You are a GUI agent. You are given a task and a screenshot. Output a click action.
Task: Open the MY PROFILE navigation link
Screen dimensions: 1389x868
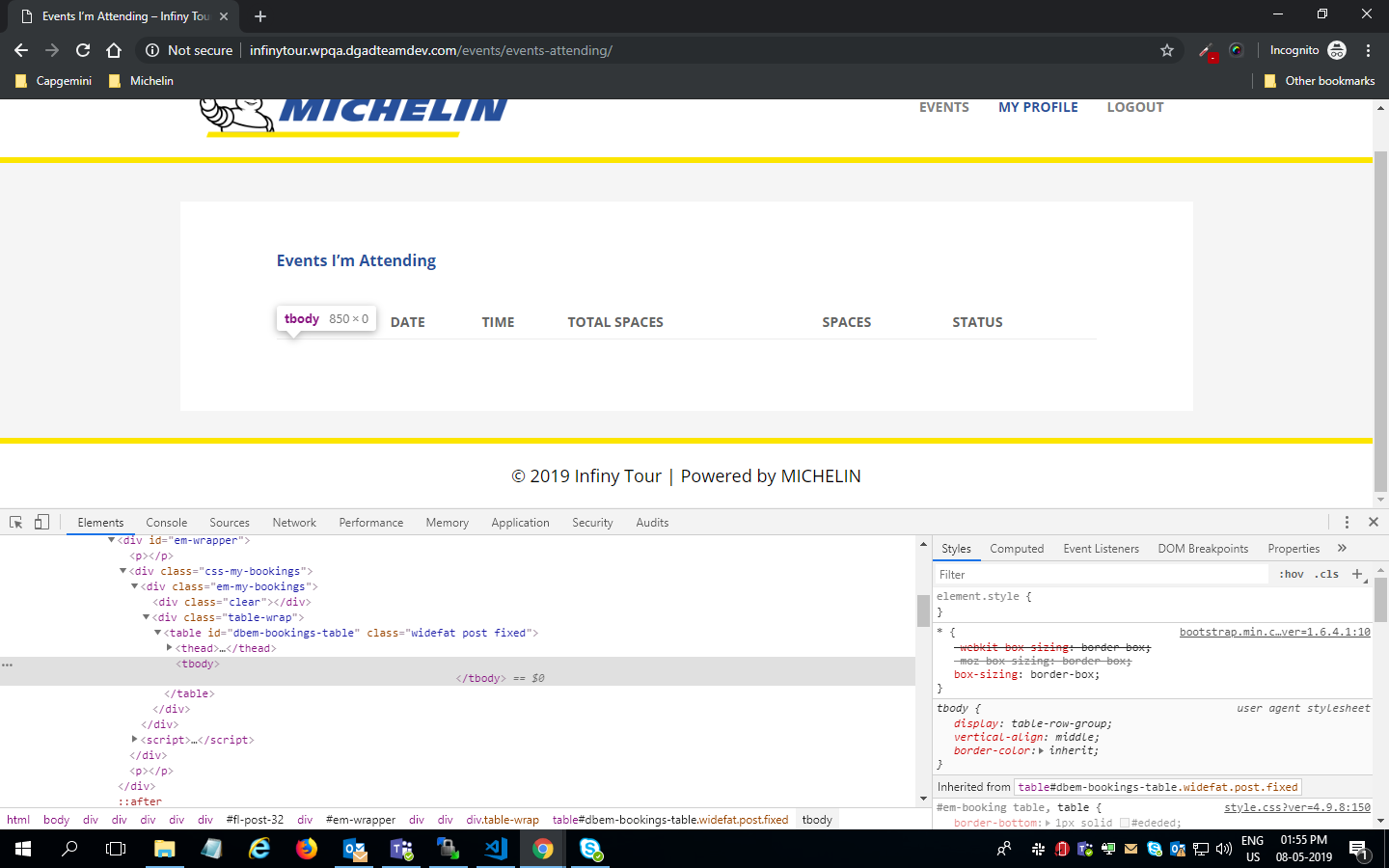(1038, 107)
